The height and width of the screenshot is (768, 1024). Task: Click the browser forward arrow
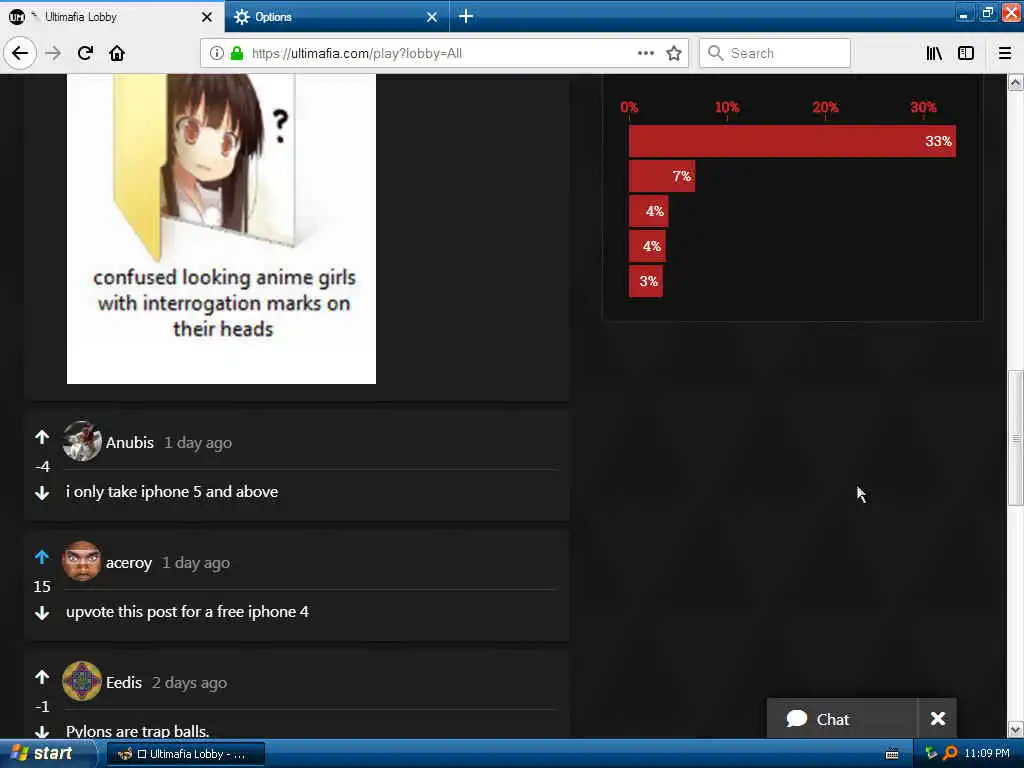53,53
